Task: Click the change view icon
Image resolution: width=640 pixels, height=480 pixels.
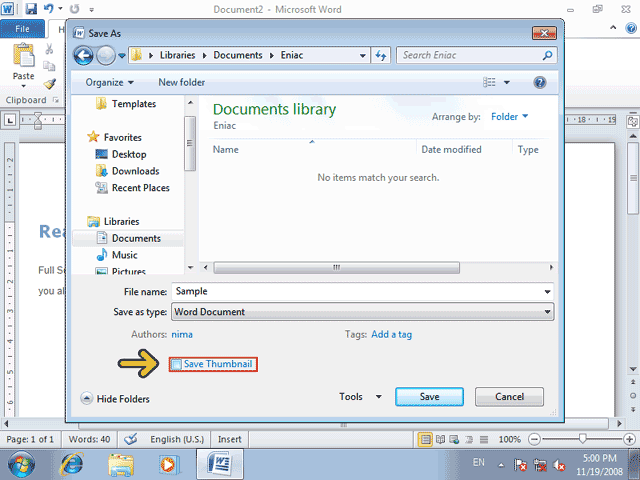Action: click(489, 82)
